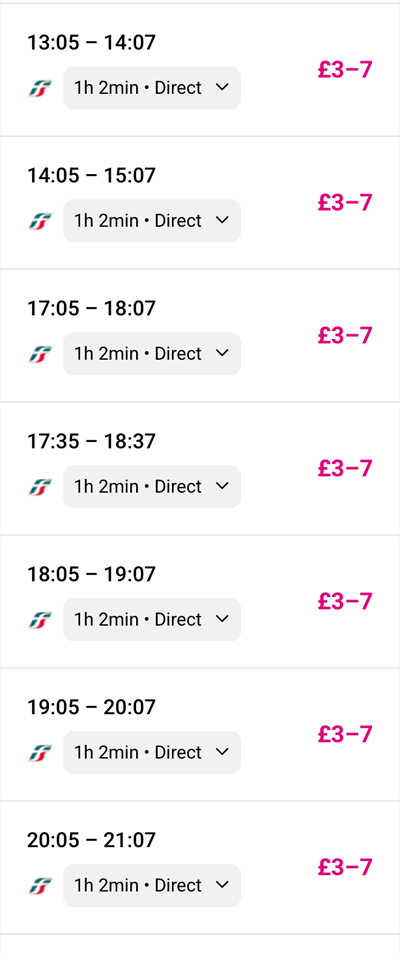
Task: Expand journey details for 14:05 – 15:07
Action: click(152, 221)
